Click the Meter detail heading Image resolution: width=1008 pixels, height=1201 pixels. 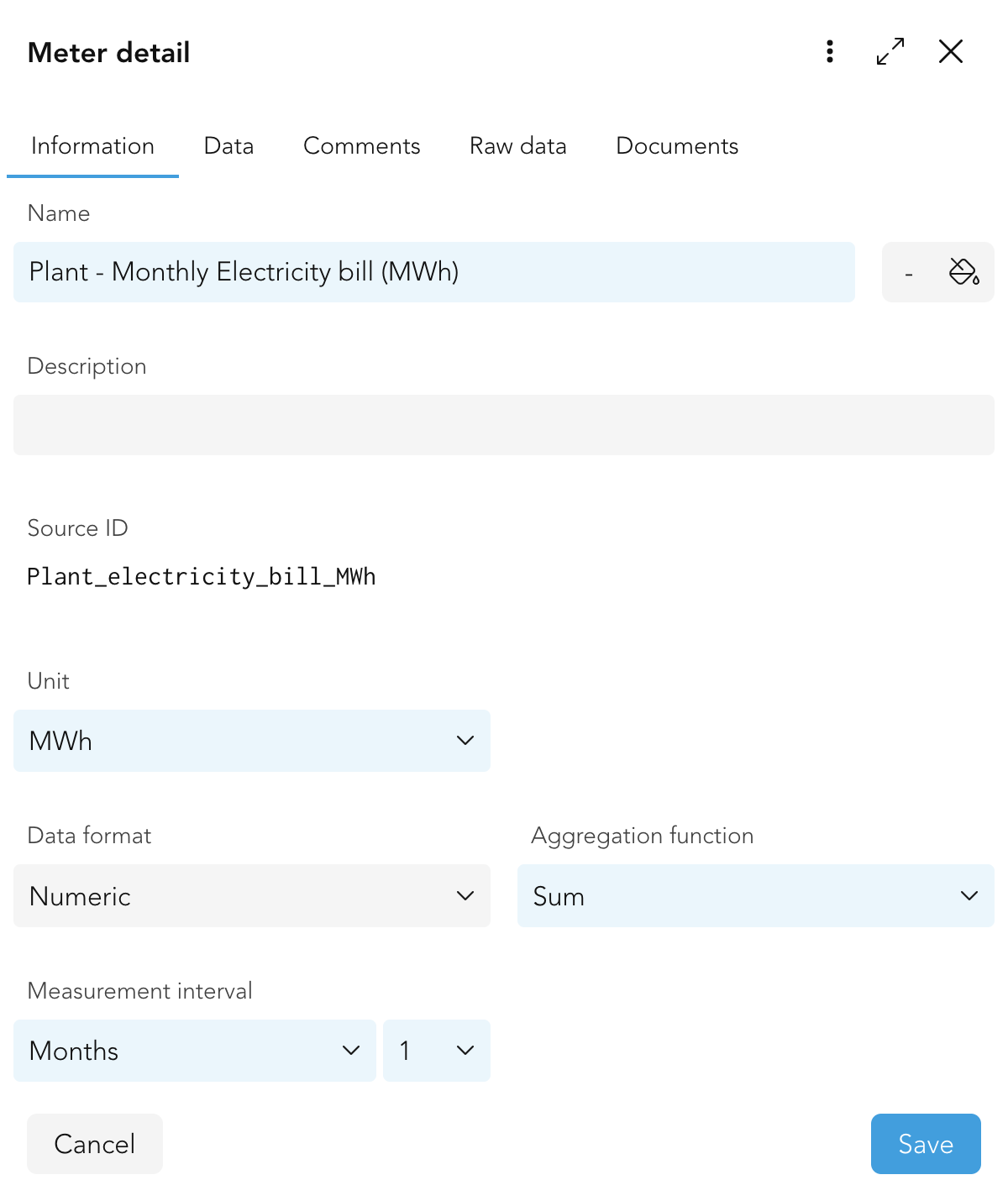(109, 53)
